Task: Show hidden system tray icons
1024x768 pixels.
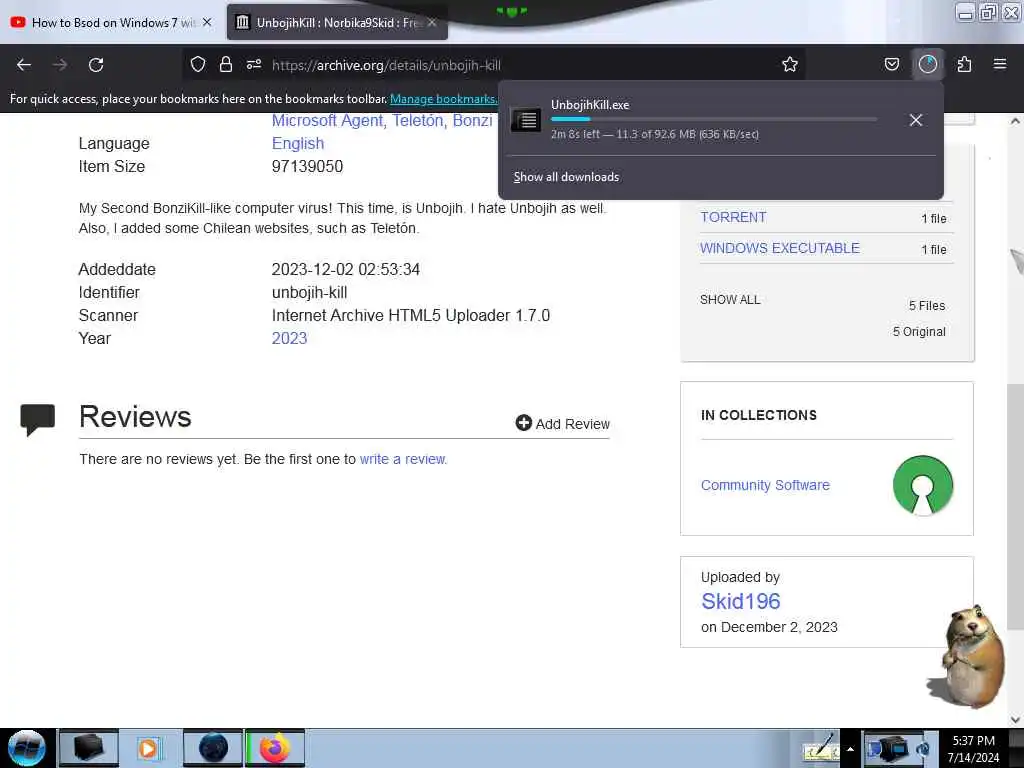Action: (850, 749)
